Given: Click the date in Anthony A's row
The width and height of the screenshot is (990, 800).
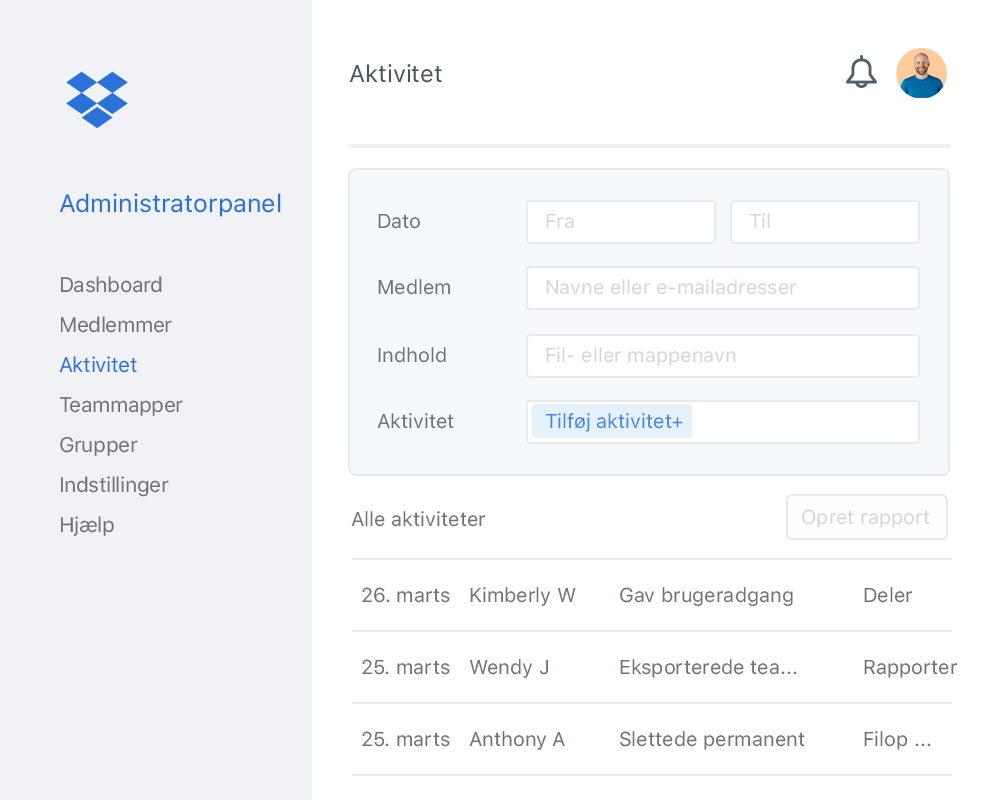Looking at the screenshot, I should pos(406,739).
